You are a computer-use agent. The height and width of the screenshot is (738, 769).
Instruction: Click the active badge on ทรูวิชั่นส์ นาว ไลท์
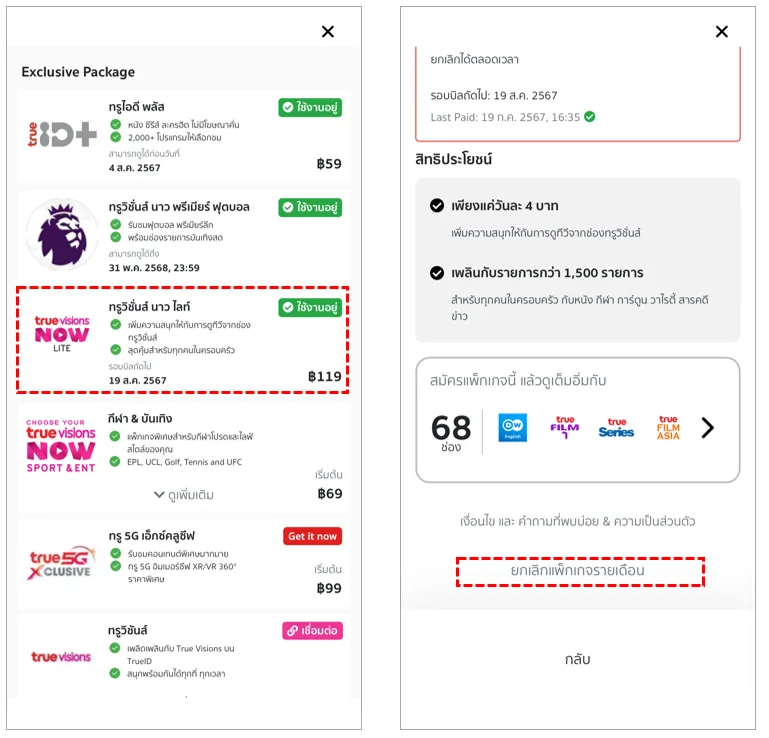(310, 307)
